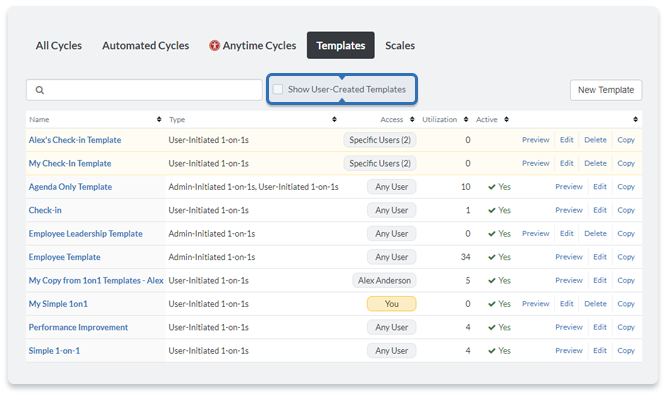Open My Copy from 1on1 Templates - Alex
This screenshot has width=667, height=398.
(x=96, y=280)
